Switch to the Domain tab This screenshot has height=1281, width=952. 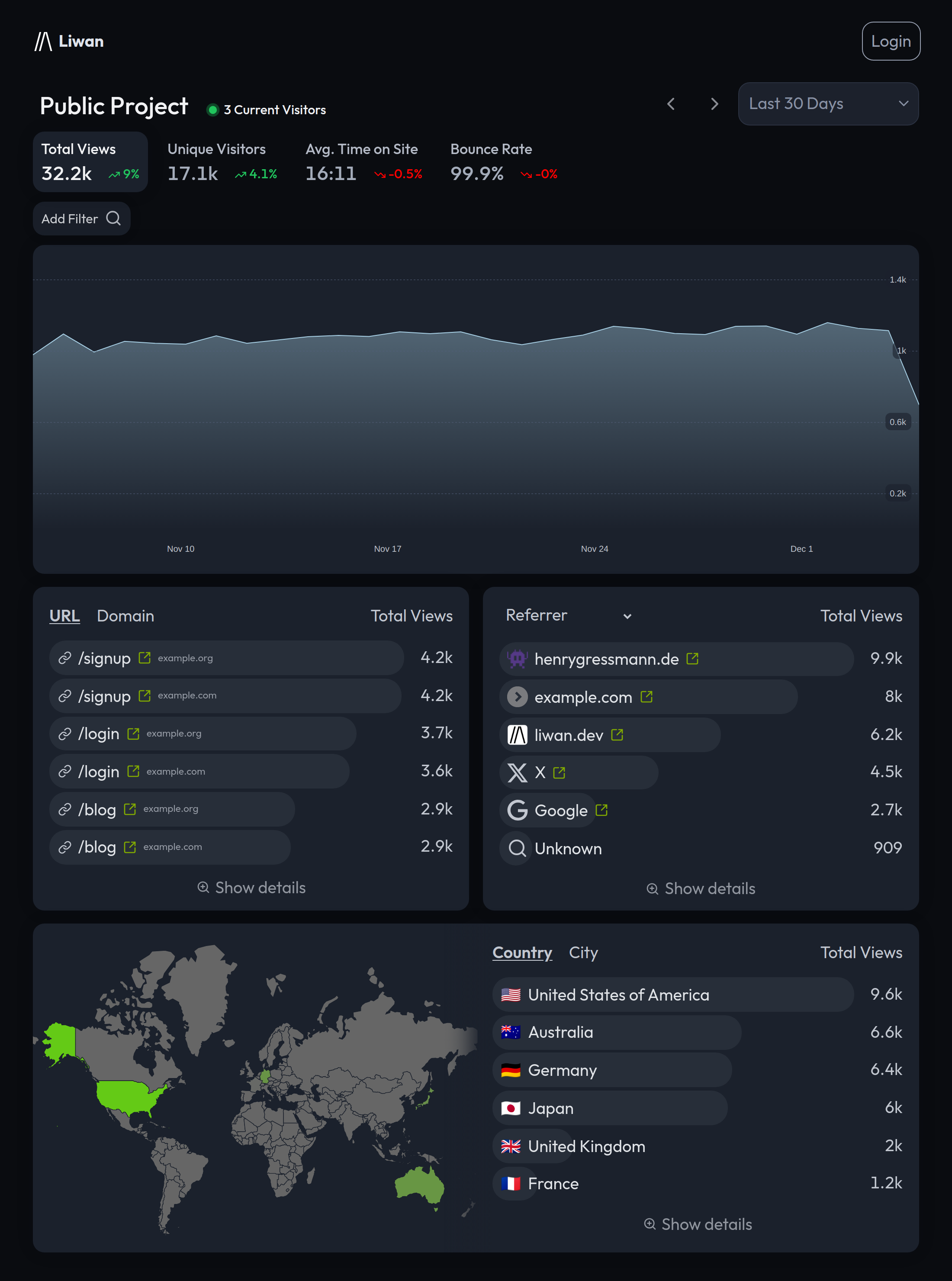point(125,615)
